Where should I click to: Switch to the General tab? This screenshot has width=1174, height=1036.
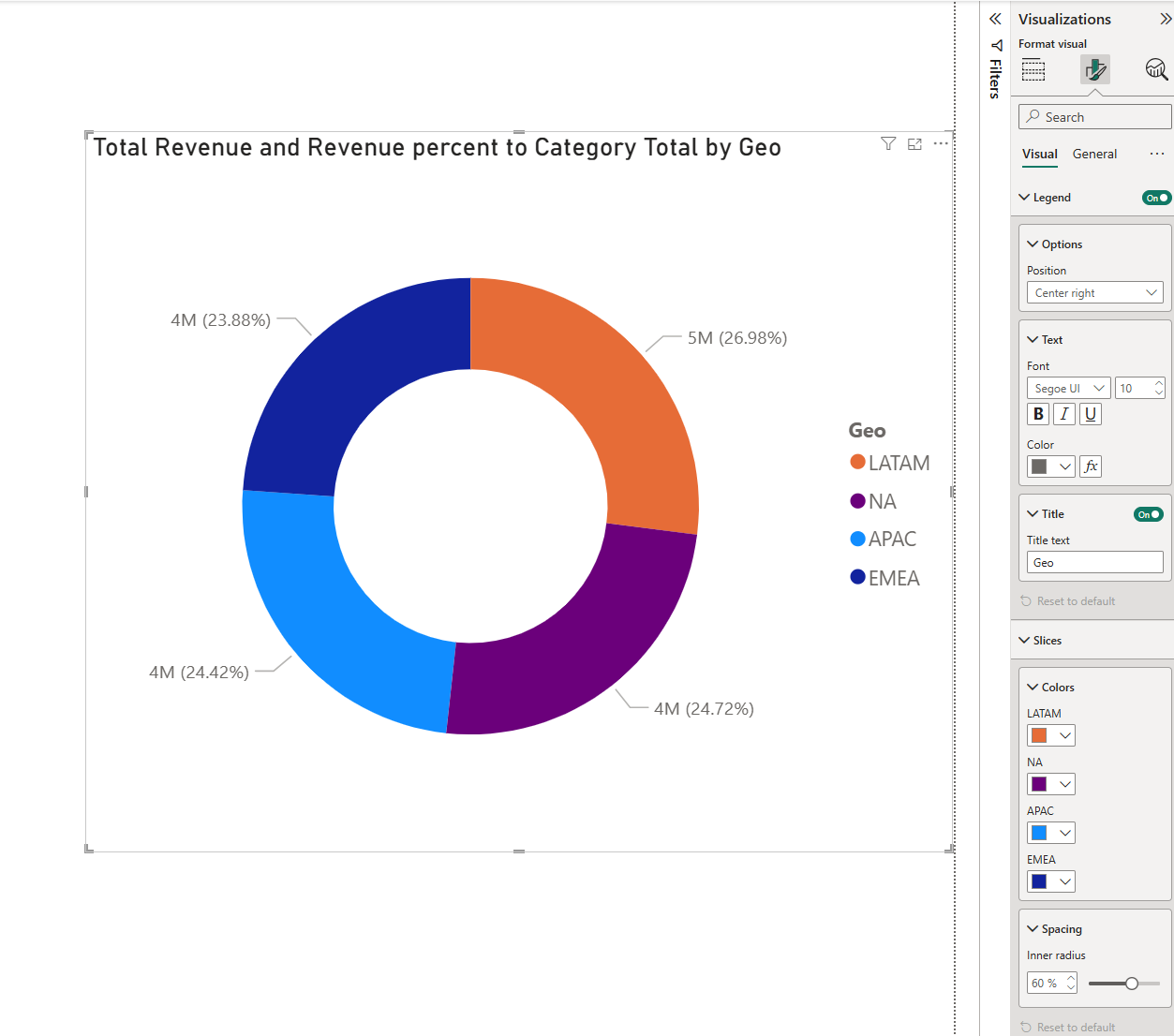1094,154
